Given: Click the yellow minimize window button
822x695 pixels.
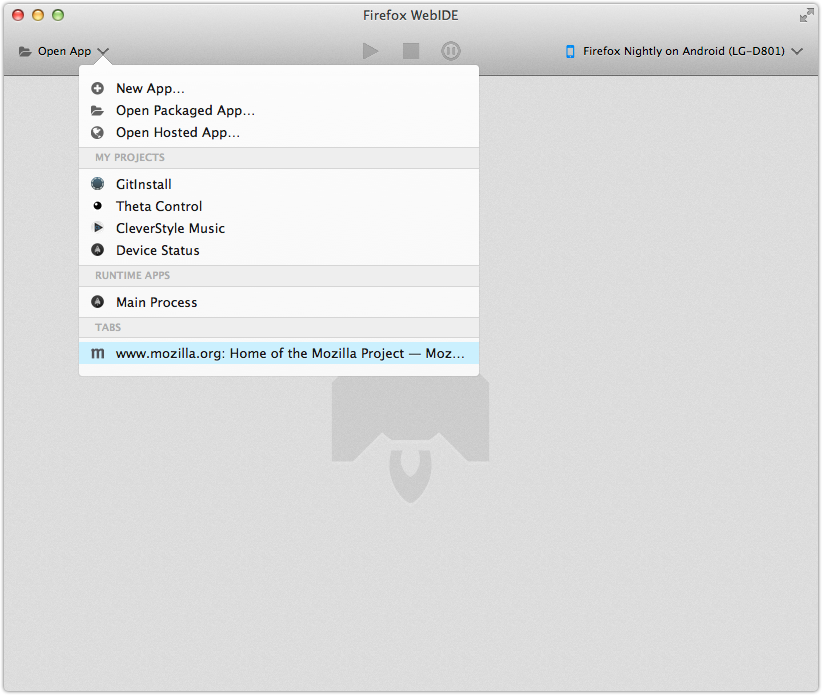Looking at the screenshot, I should [x=38, y=15].
